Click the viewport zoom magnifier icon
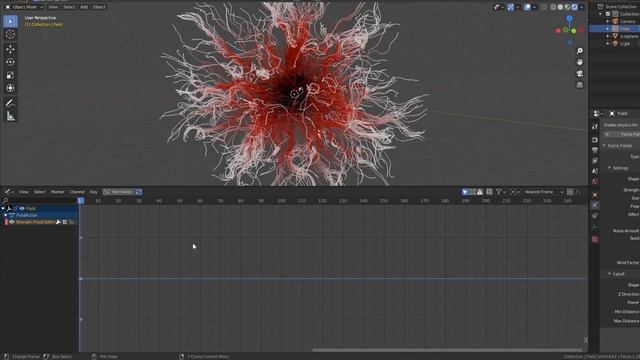The image size is (640, 360). click(x=580, y=51)
